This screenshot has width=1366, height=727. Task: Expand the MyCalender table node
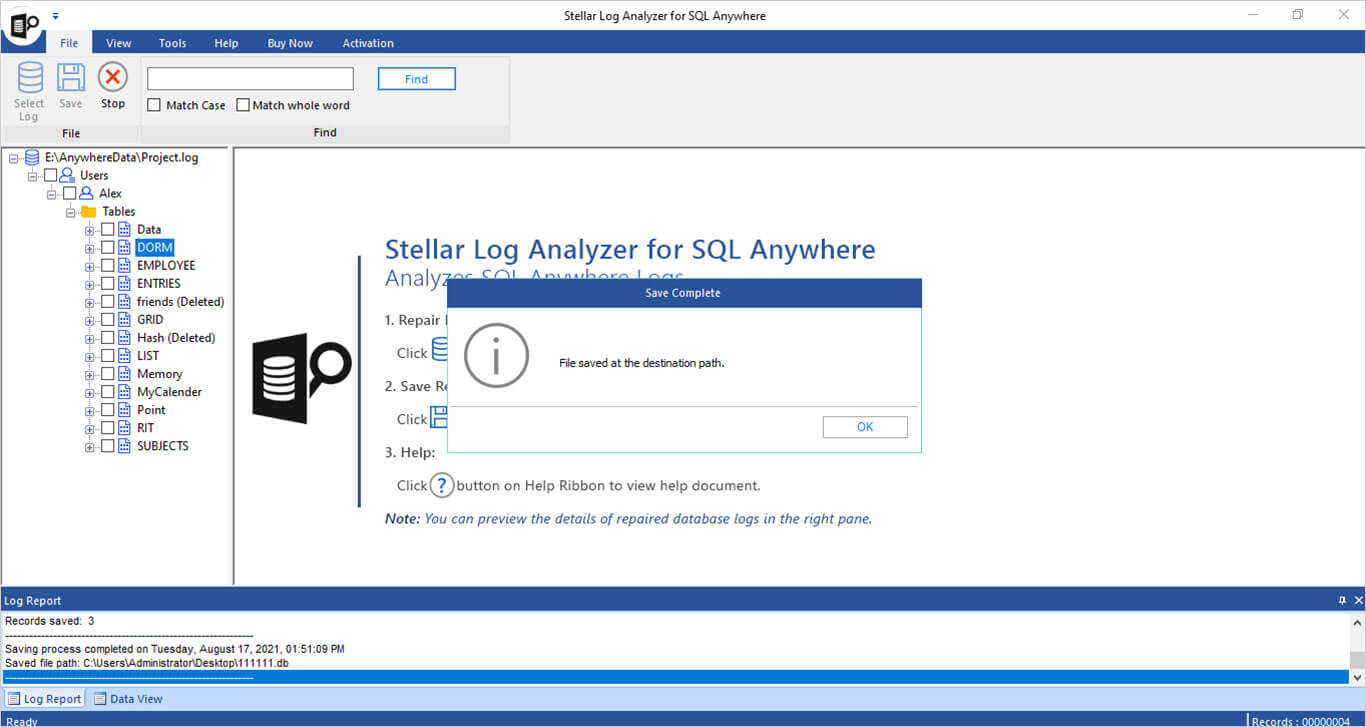pos(90,392)
